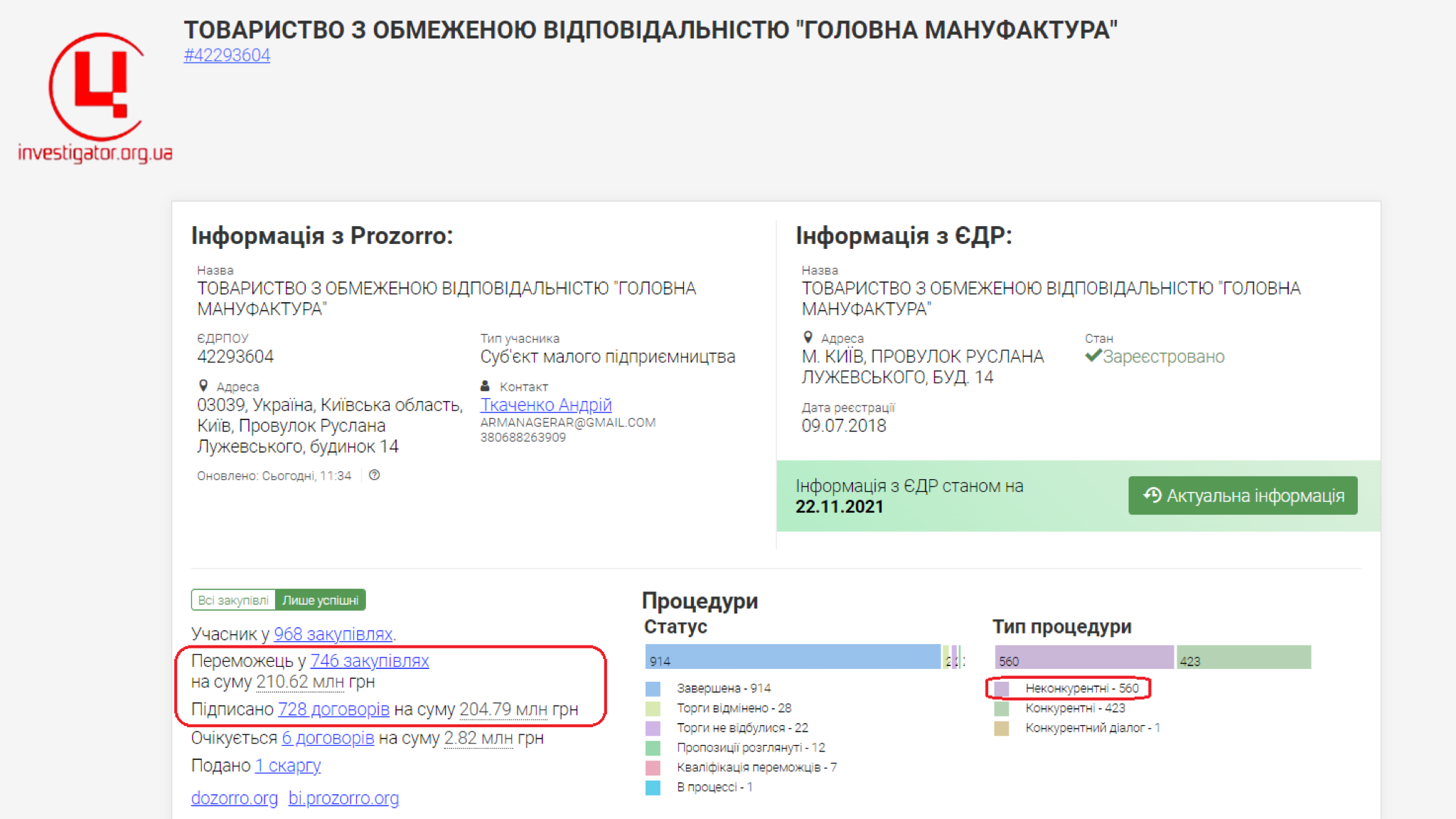Open the 746 закупівлях winner link

coord(369,660)
